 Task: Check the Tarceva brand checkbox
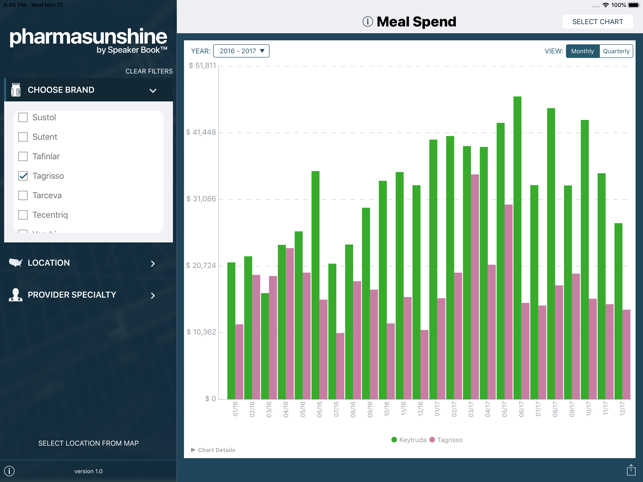point(23,195)
